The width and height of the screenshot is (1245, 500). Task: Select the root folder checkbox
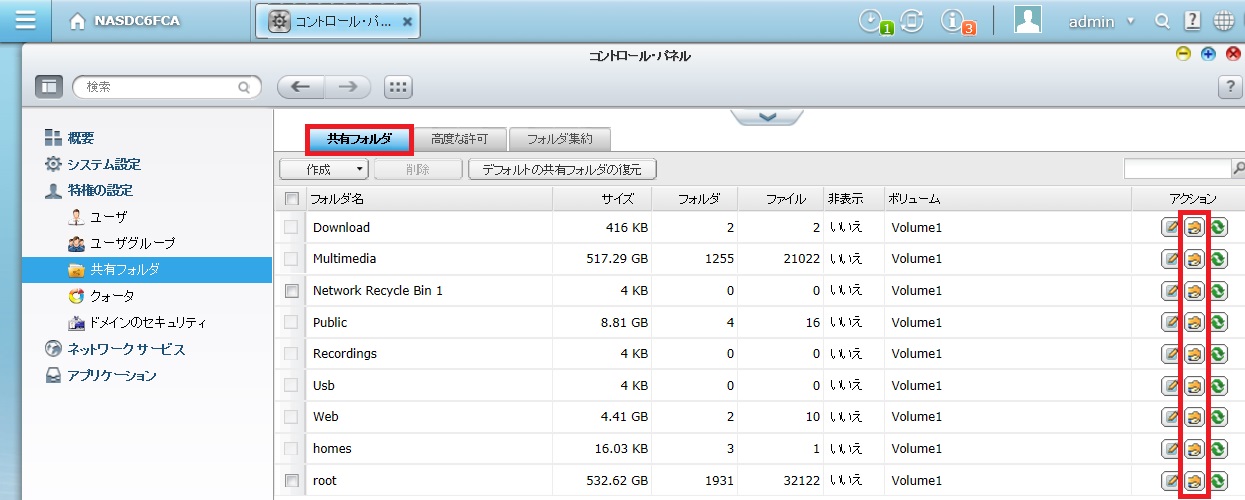click(x=292, y=481)
